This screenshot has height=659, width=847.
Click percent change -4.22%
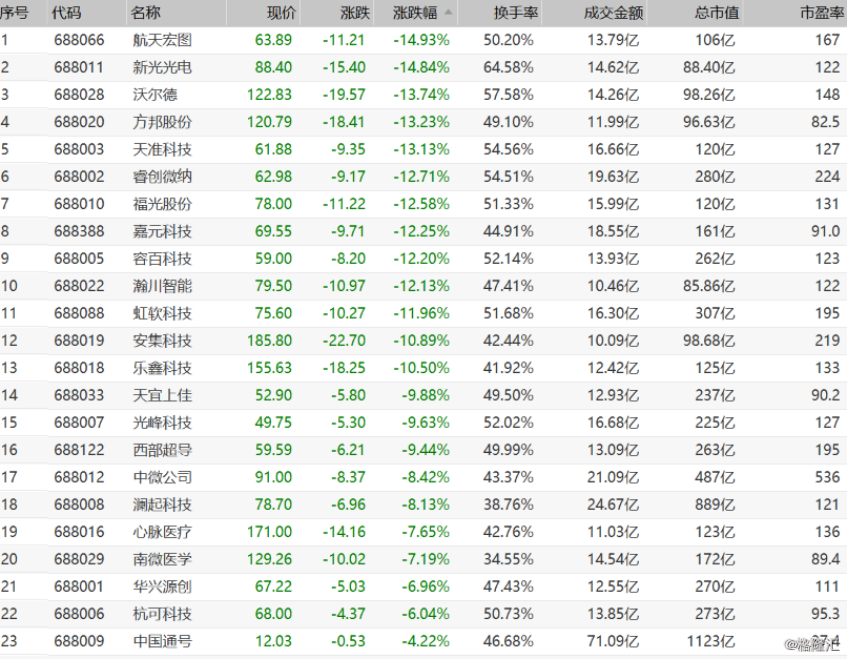pos(426,641)
